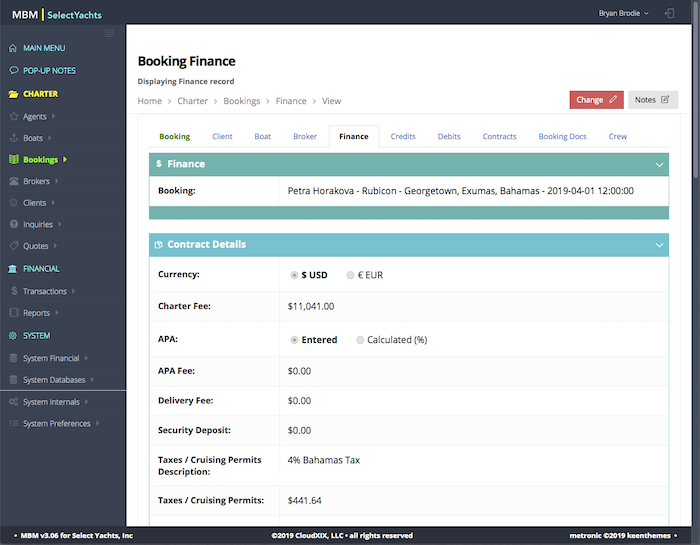Image resolution: width=700 pixels, height=545 pixels.
Task: Click the Boats anchor icon
Action: (14, 137)
